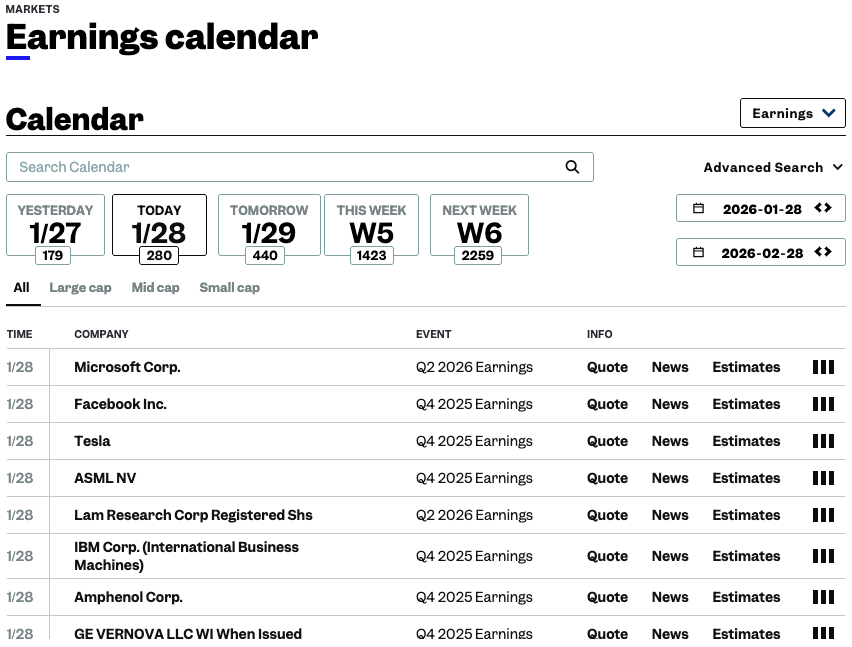Click the stepper arrows beside 2026-02-28
852x647 pixels.
pyautogui.click(x=824, y=252)
